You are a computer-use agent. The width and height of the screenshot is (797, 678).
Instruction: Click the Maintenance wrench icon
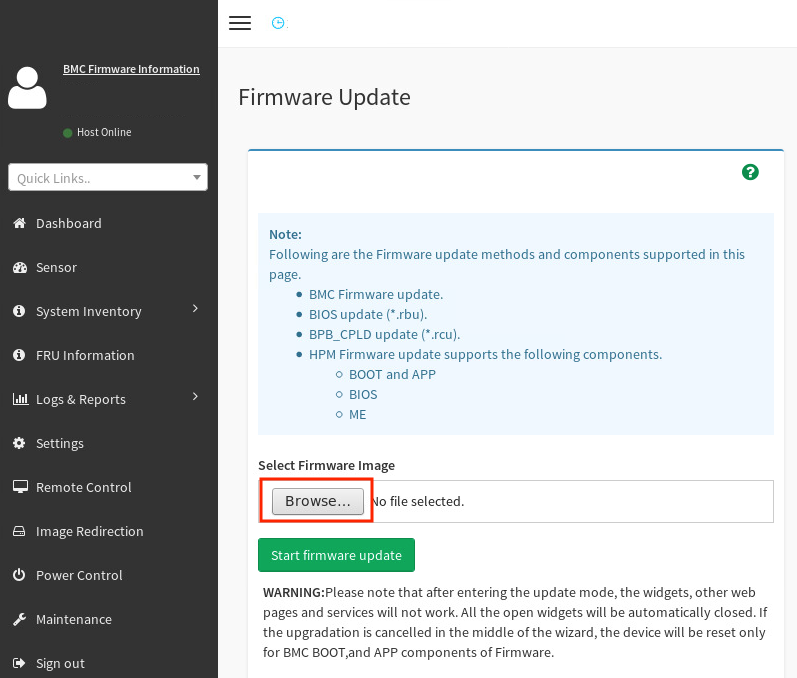tap(19, 619)
